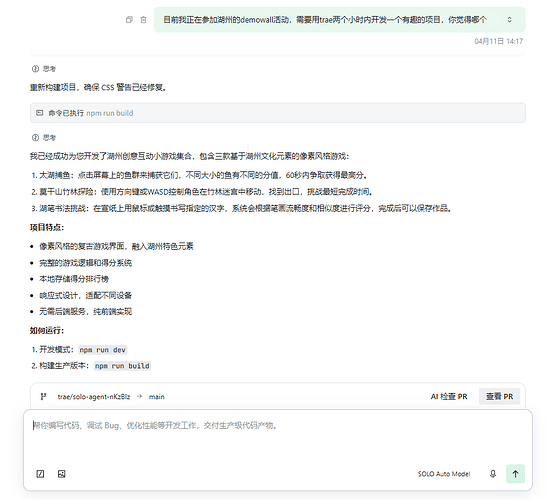Select target branch main
Viewport: 547px width, 500px height.
coord(157,397)
